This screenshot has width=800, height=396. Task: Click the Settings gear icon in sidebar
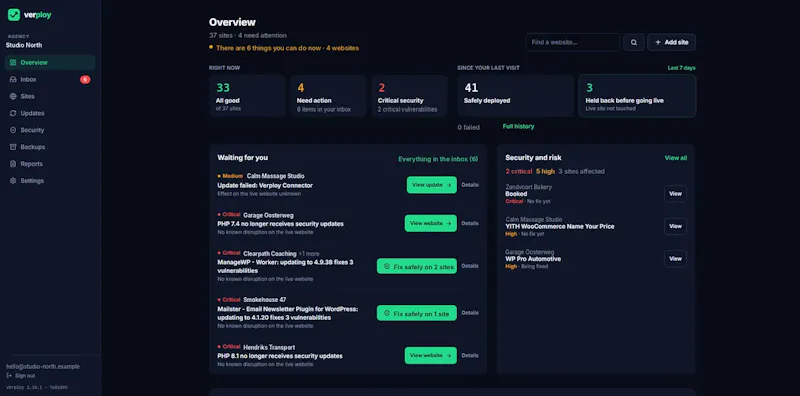pos(13,181)
